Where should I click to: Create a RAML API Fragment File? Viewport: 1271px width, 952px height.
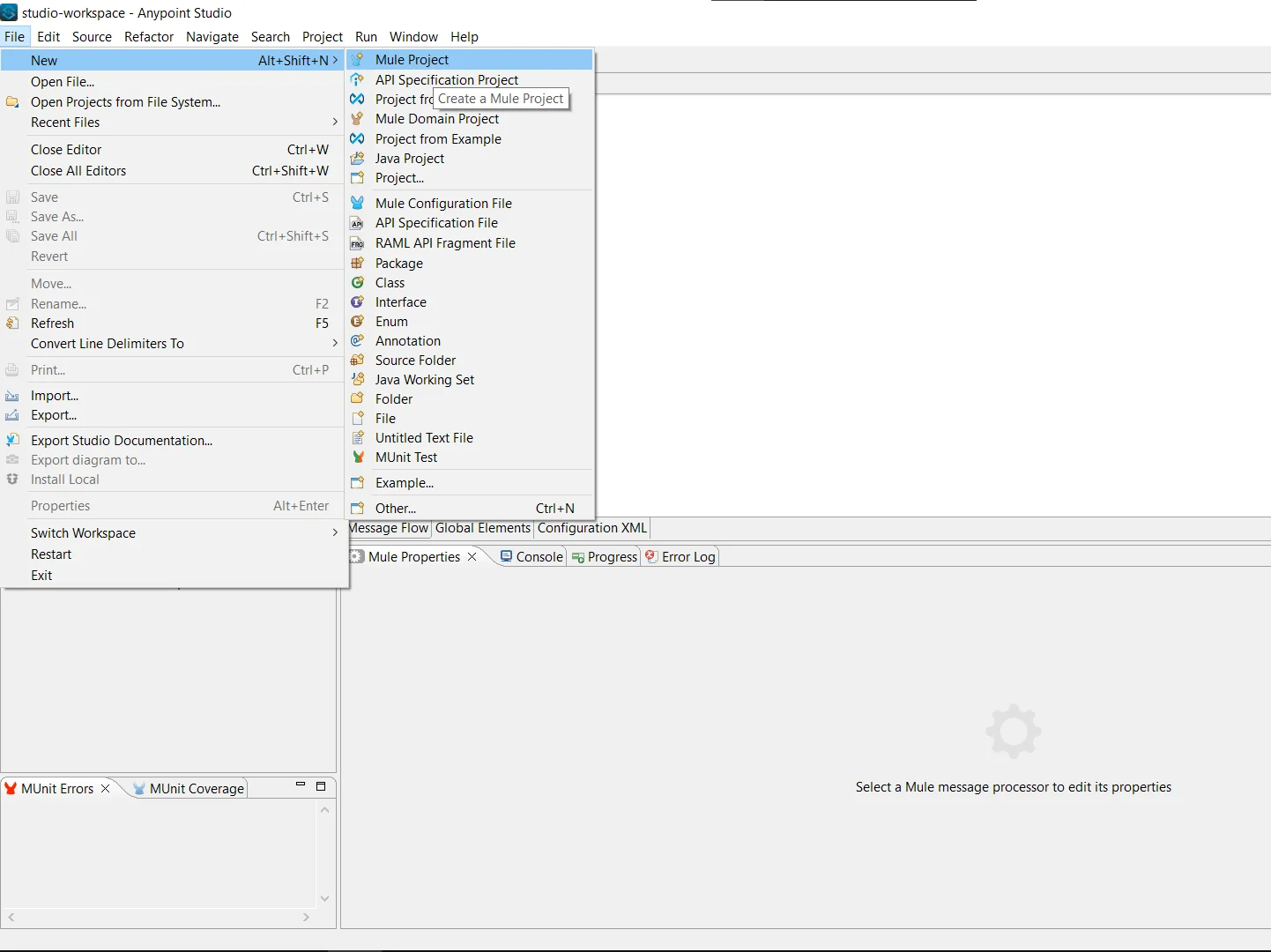[x=445, y=243]
